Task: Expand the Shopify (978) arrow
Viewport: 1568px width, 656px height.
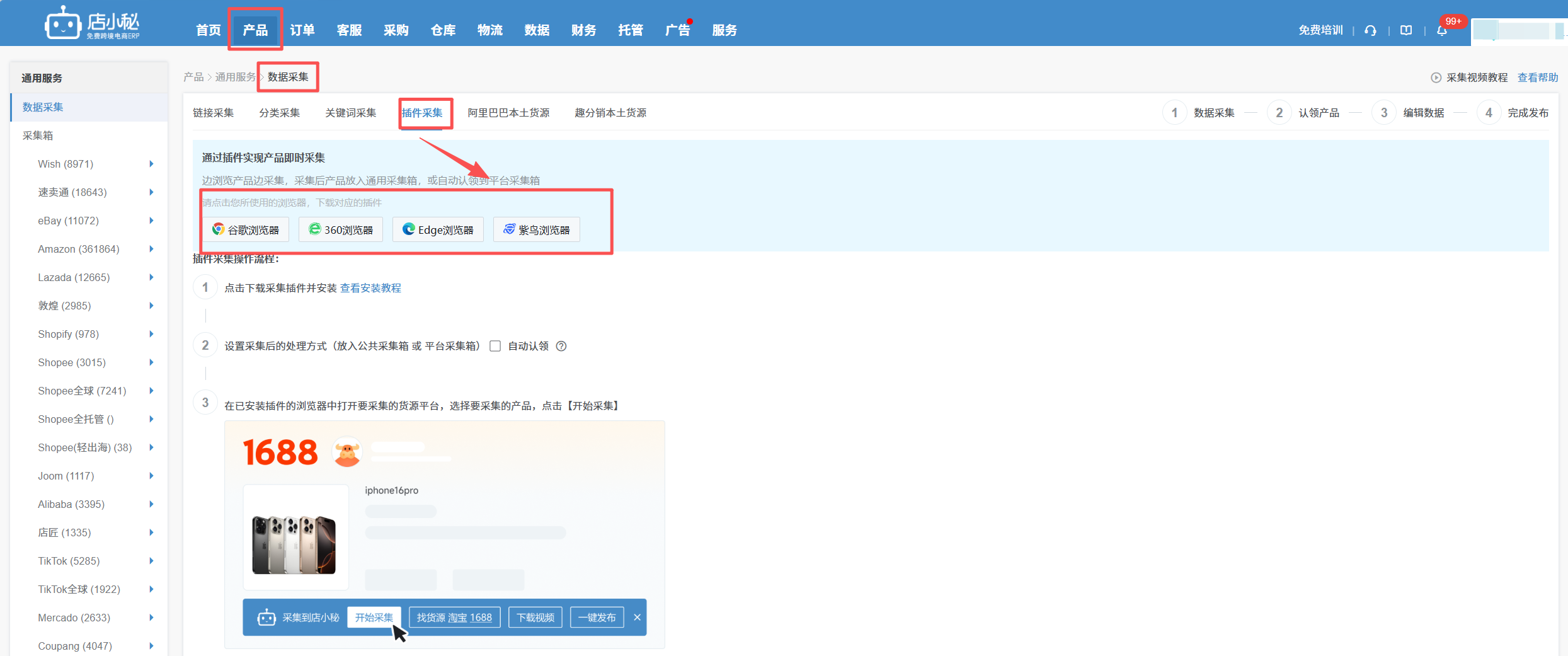Action: click(151, 334)
